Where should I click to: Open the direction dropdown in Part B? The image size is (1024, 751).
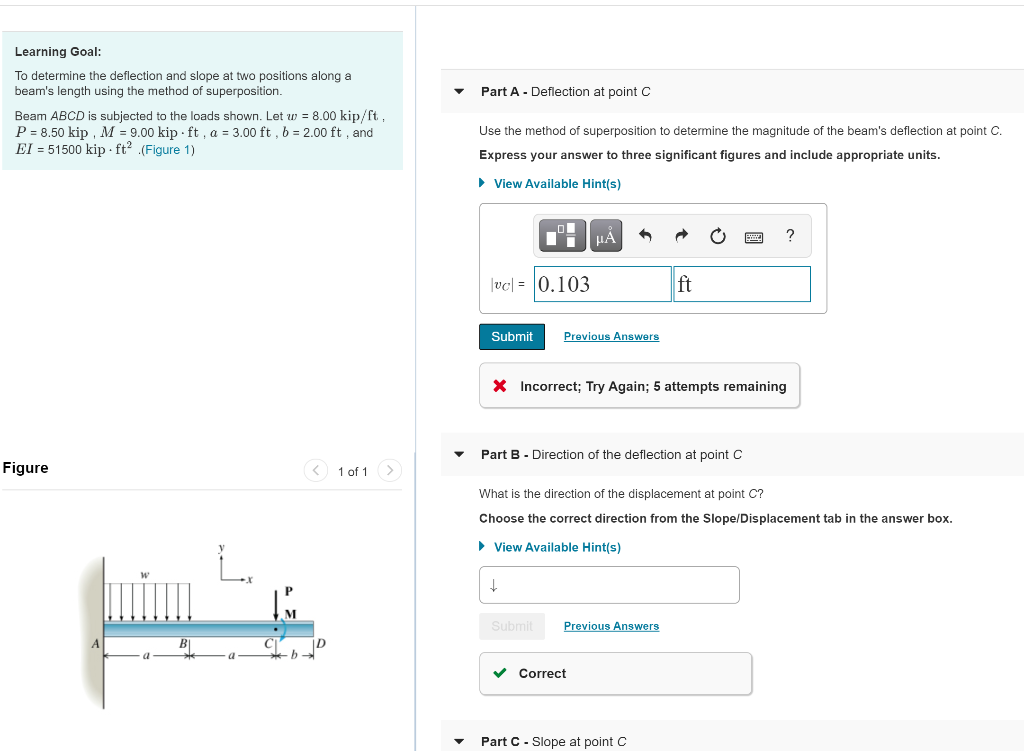[x=609, y=584]
